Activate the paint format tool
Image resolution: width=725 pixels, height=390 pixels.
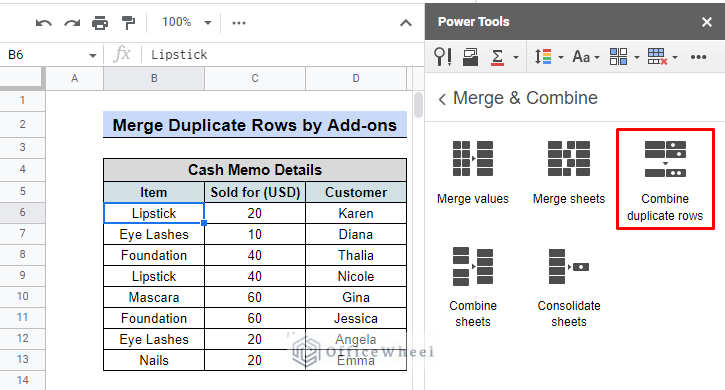pos(128,23)
